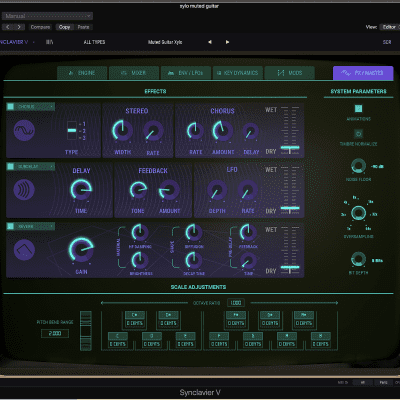Load the previous preset with left triangle

(210, 42)
